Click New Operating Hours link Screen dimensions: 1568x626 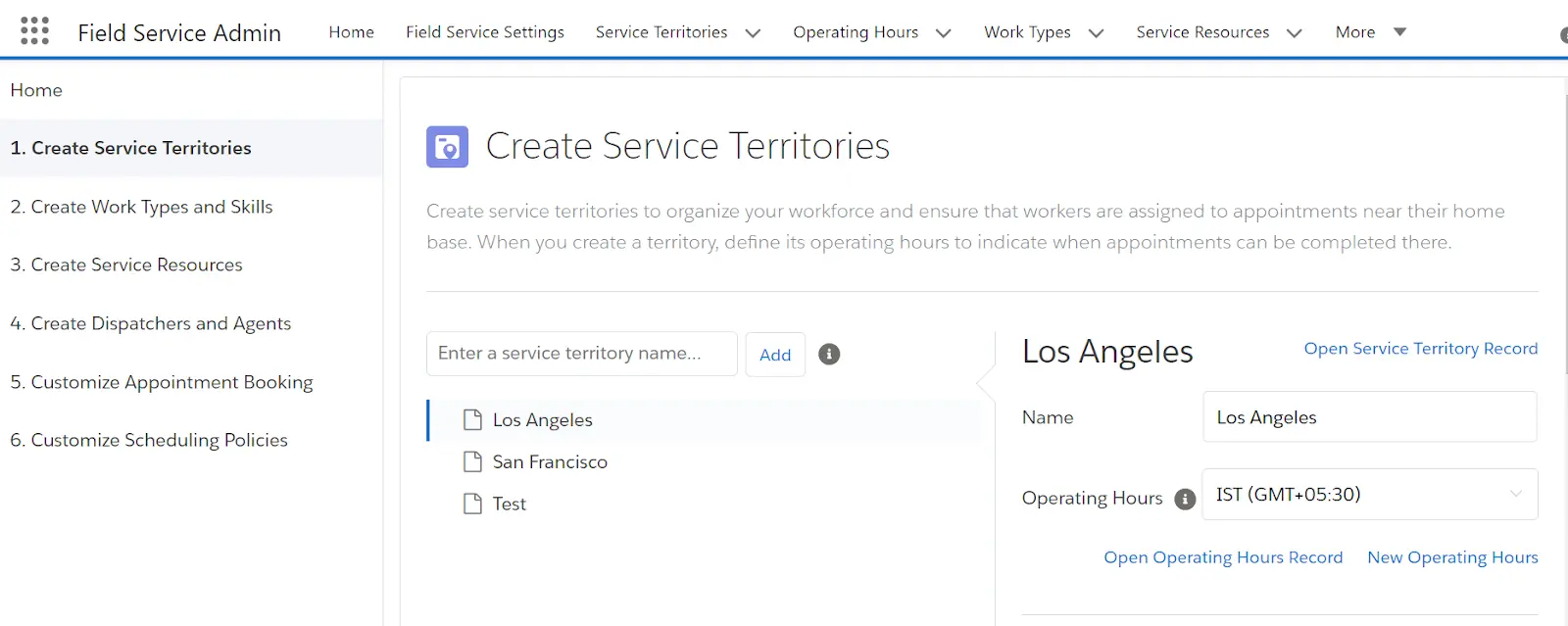pyautogui.click(x=1452, y=557)
